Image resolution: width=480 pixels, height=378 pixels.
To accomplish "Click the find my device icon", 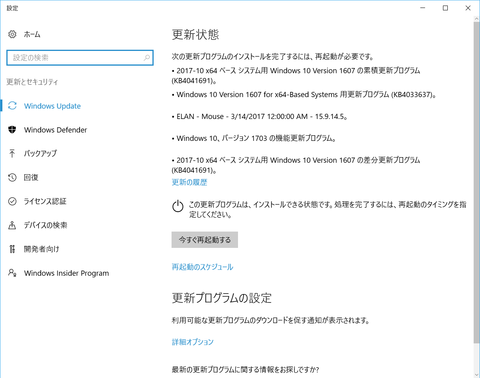I will click(x=12, y=225).
